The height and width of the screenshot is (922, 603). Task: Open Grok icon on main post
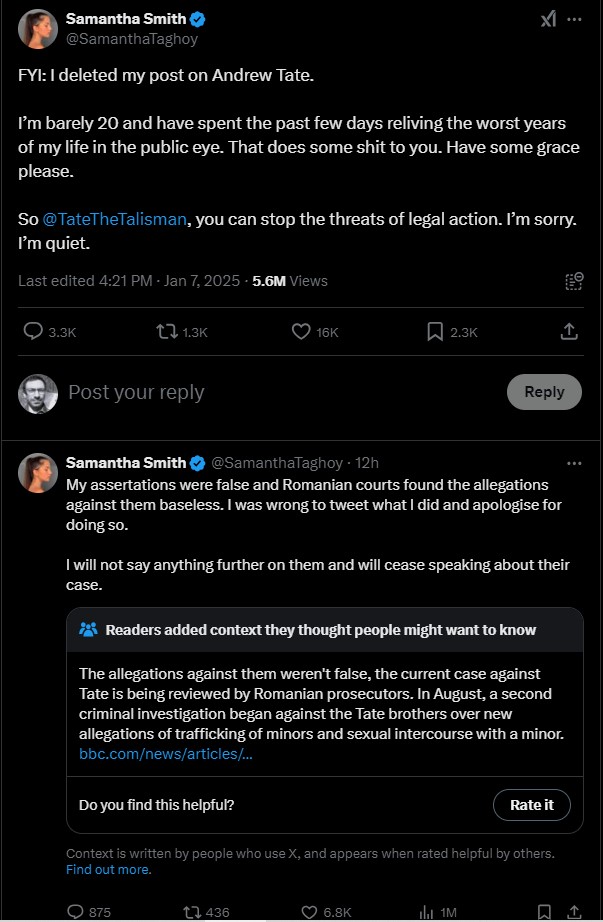pos(548,19)
